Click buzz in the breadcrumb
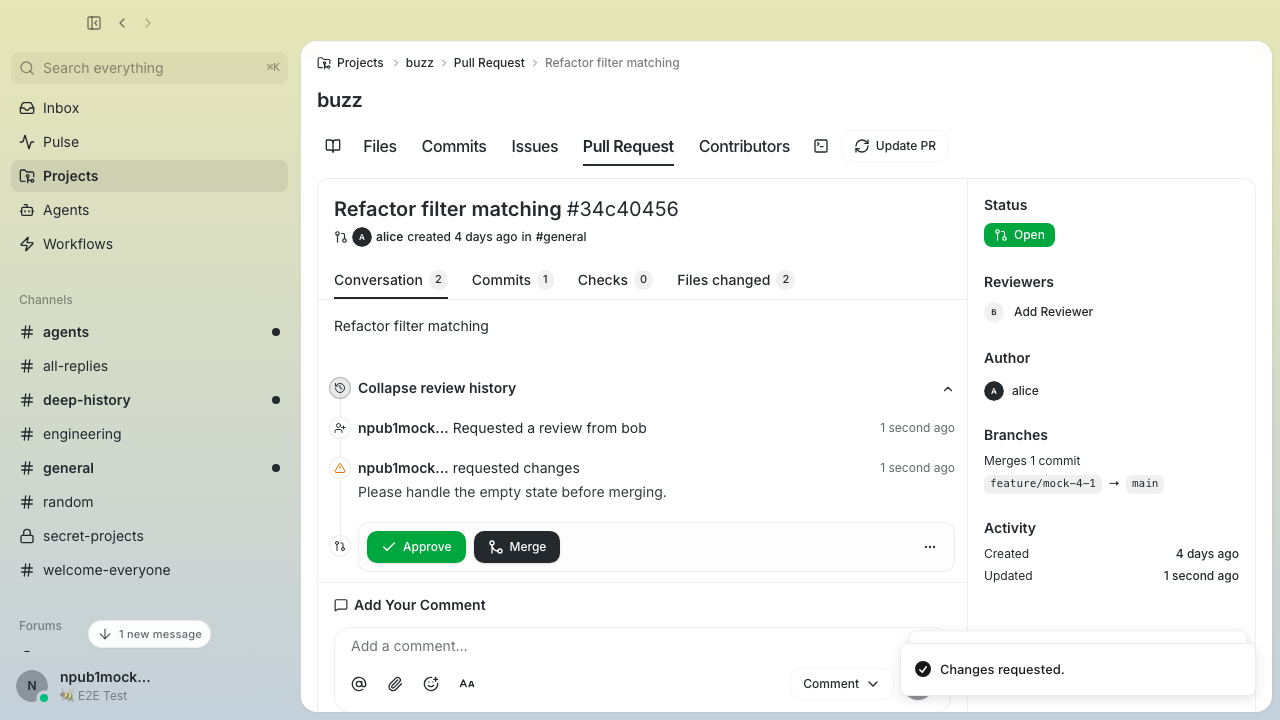 (419, 63)
